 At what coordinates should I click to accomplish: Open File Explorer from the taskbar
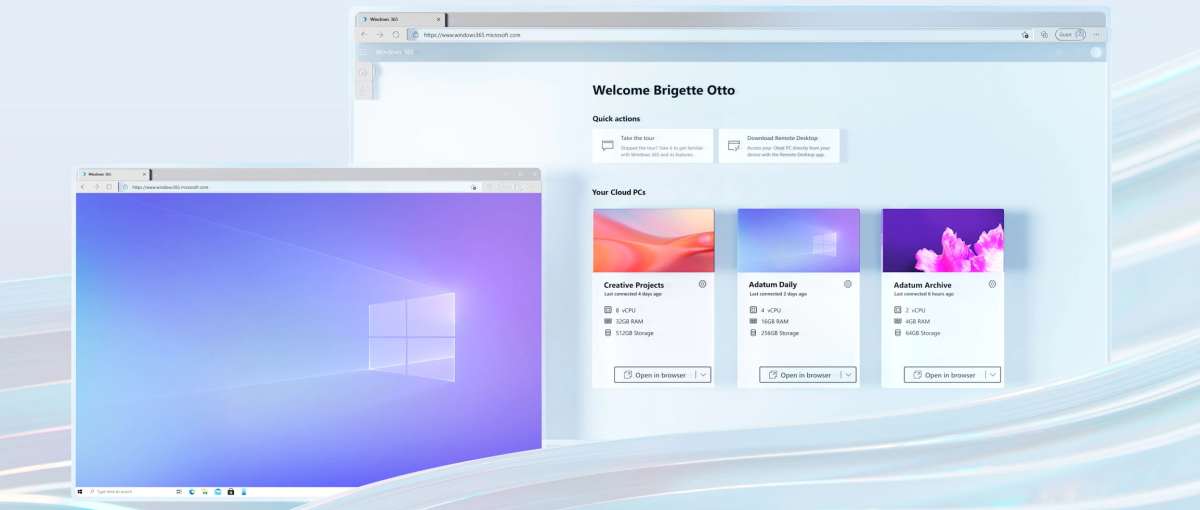pos(205,492)
